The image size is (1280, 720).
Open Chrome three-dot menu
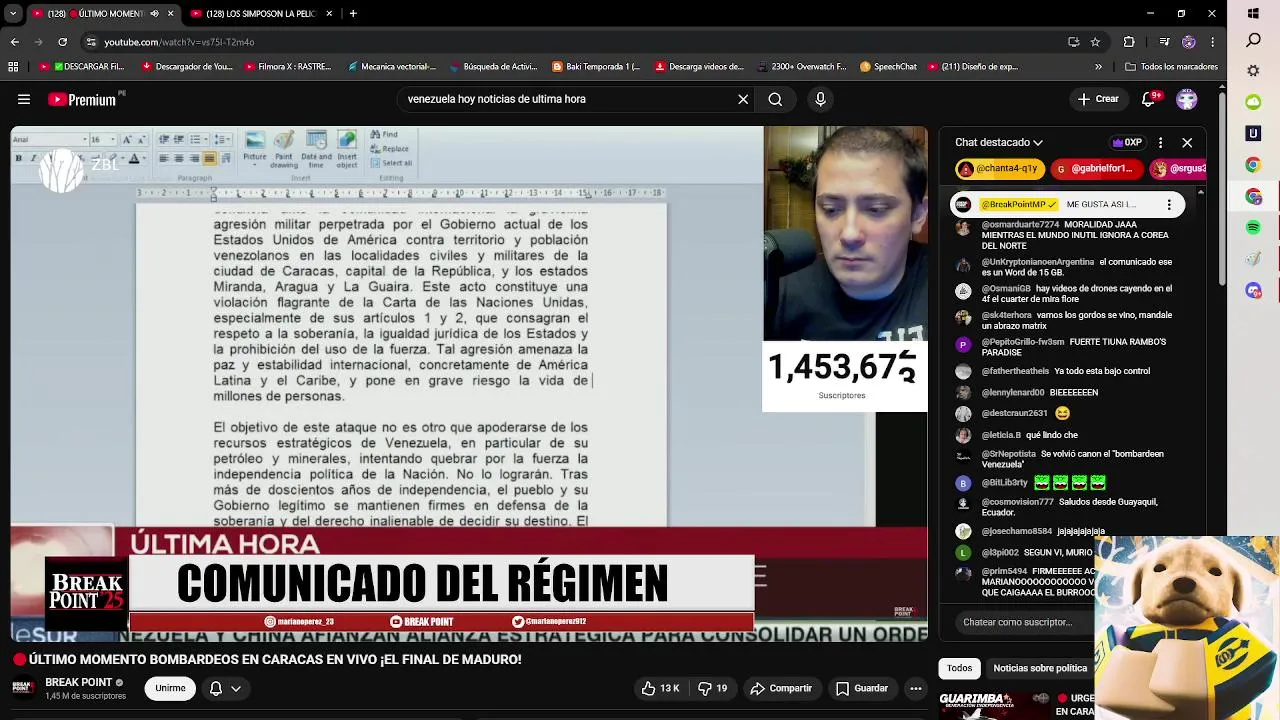coord(1213,42)
